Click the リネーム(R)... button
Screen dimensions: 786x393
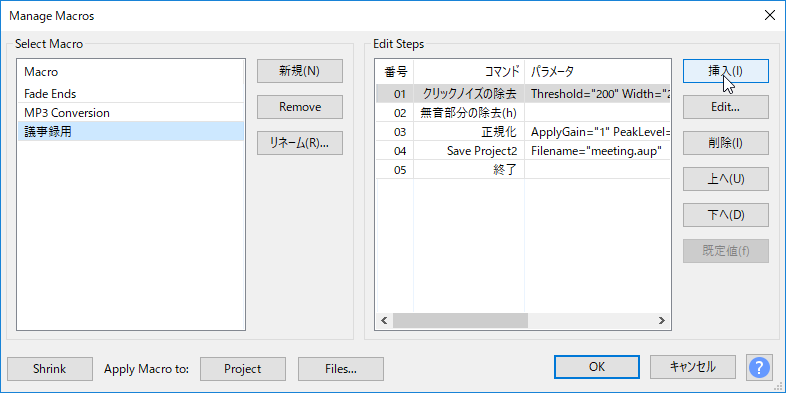300,143
